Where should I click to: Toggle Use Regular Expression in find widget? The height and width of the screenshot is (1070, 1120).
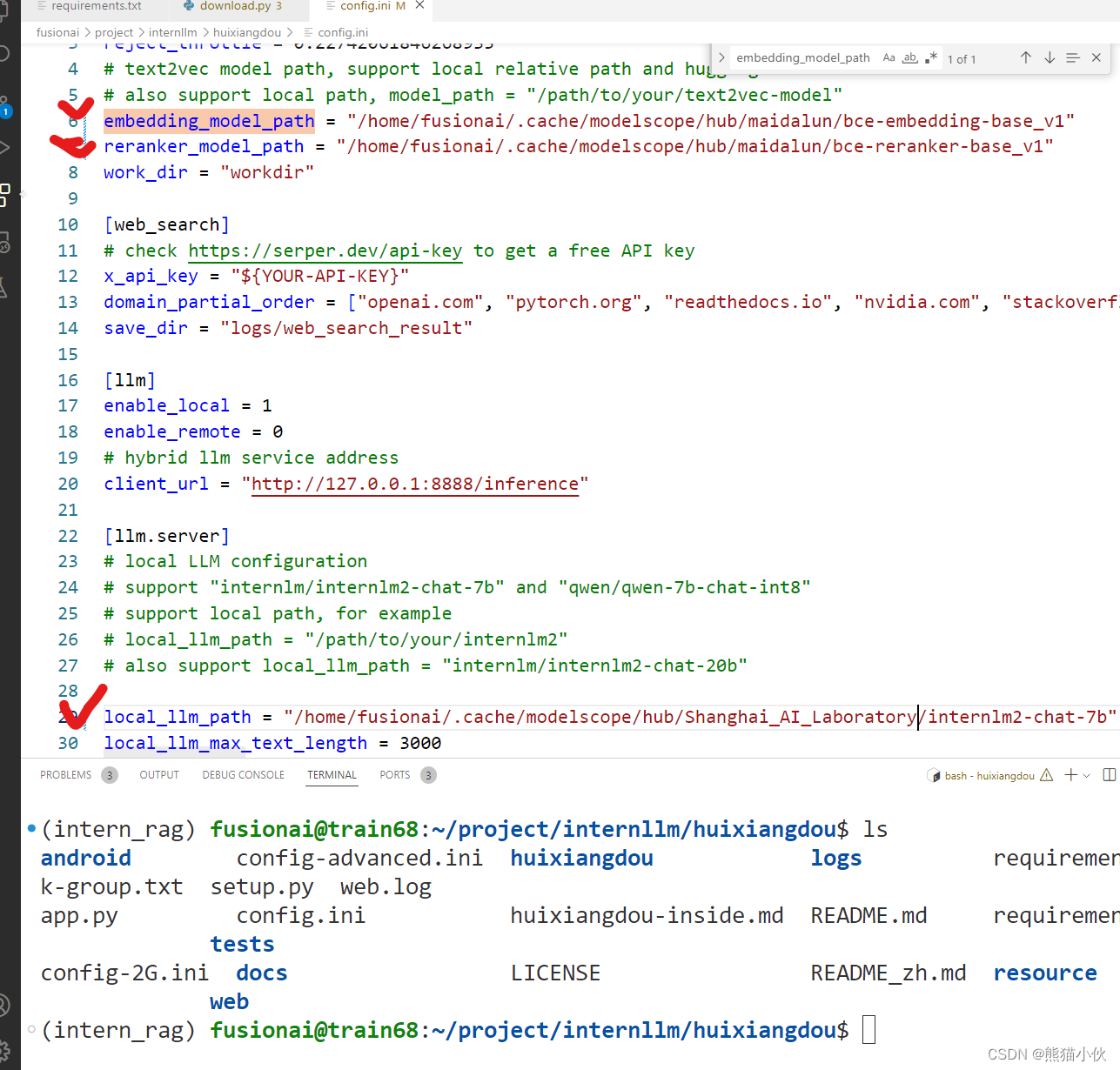coord(931,57)
